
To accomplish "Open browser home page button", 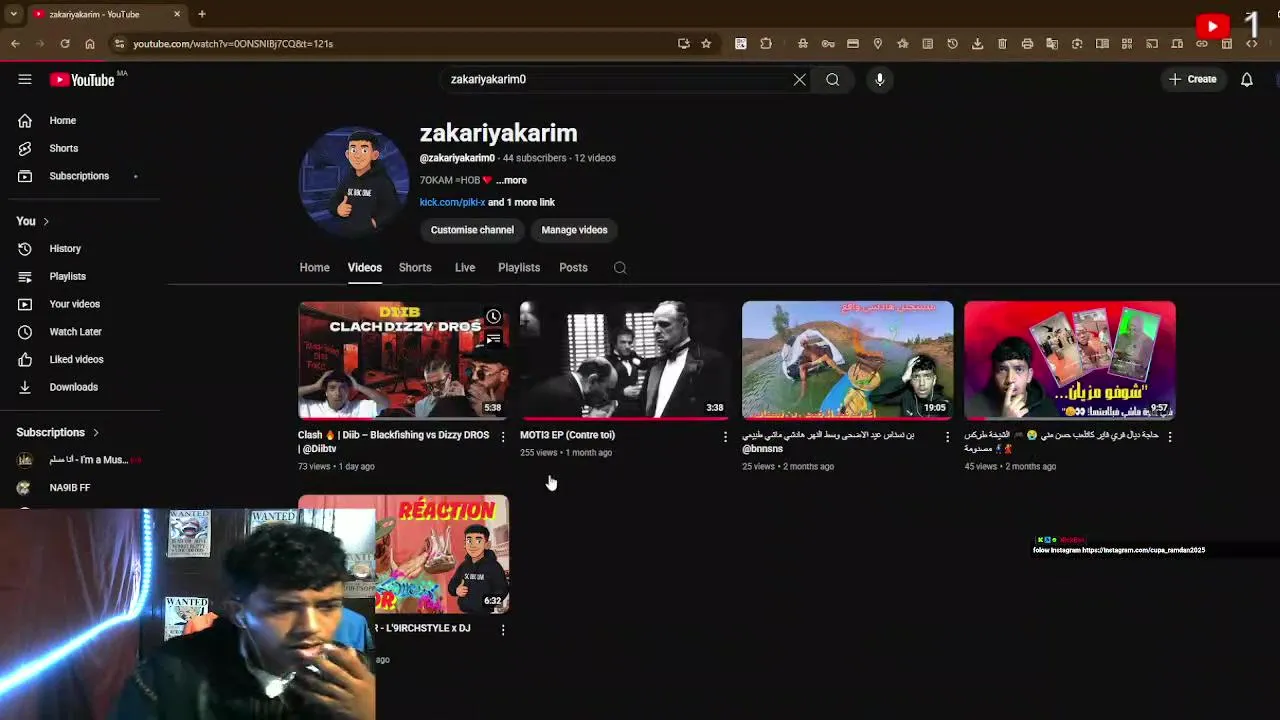I will coord(90,44).
